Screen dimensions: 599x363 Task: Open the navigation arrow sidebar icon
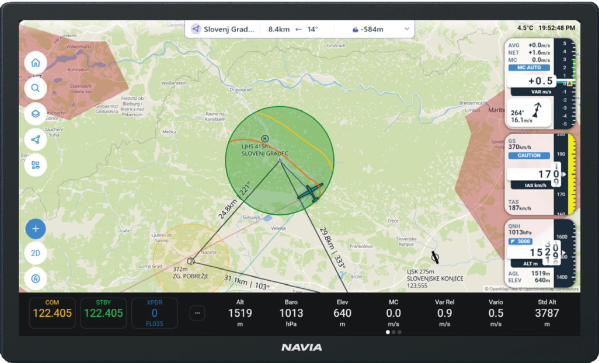[36, 139]
